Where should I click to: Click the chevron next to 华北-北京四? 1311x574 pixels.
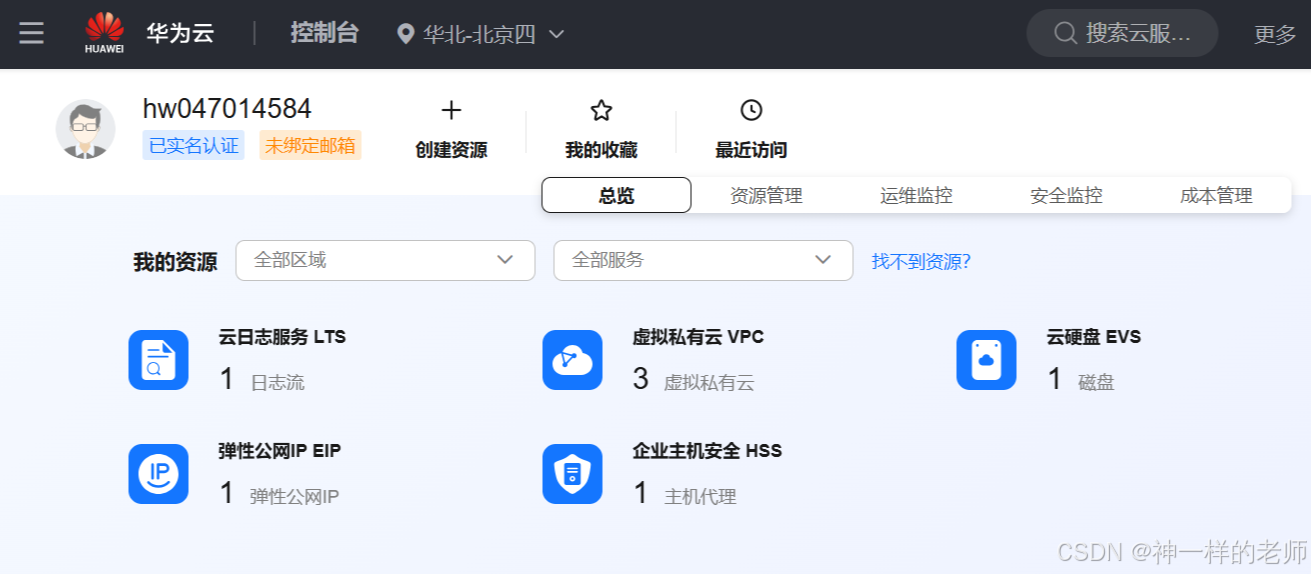click(x=557, y=35)
